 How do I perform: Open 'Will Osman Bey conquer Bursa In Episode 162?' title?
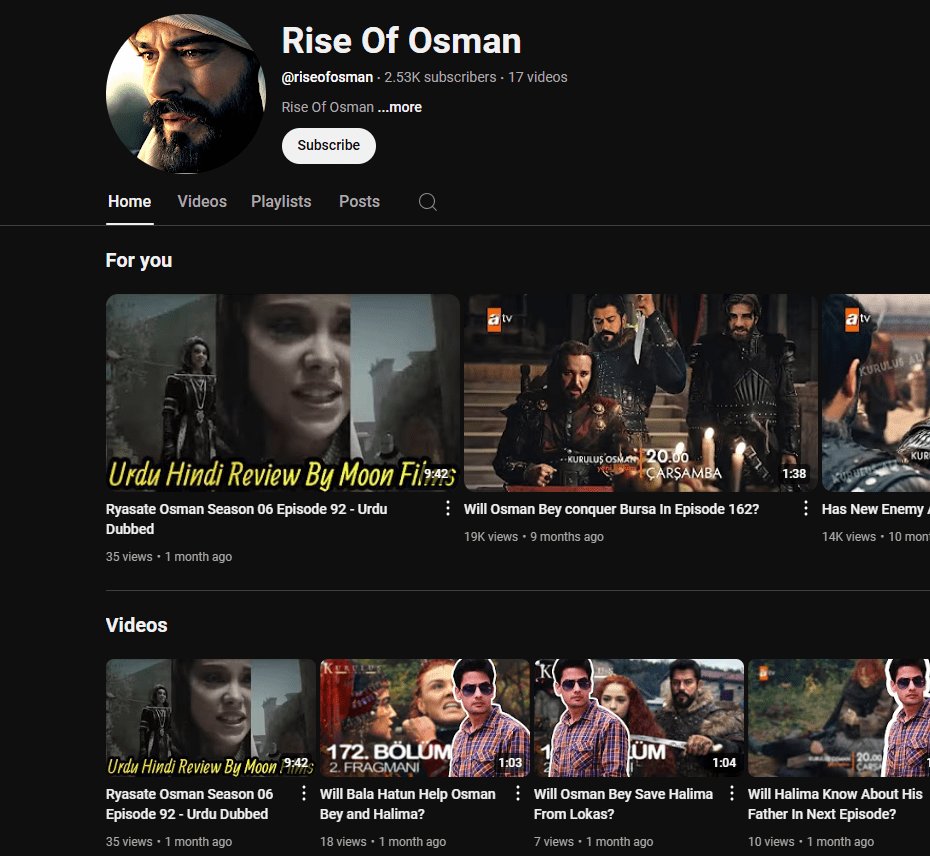point(611,509)
